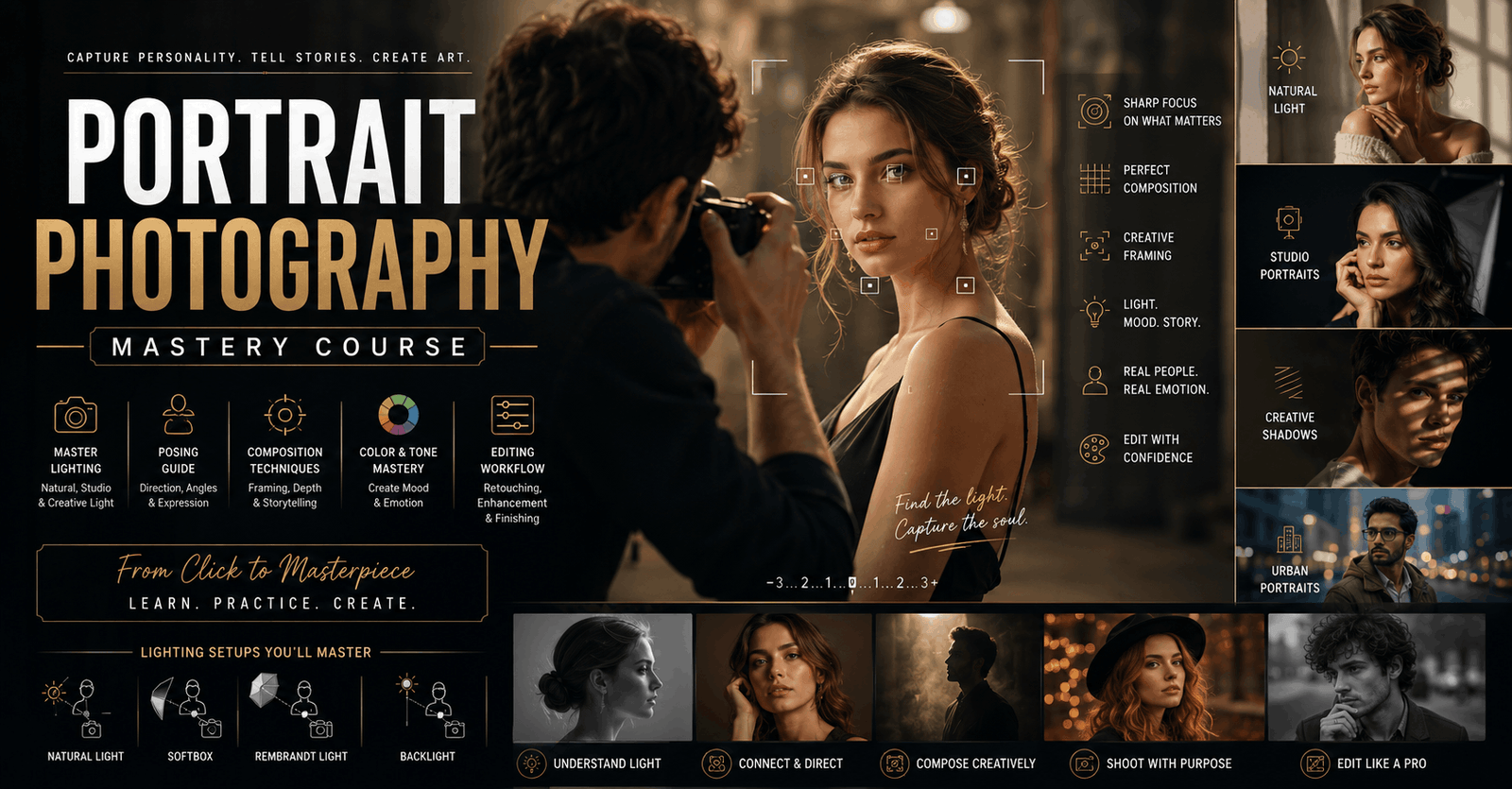Open the black-and-white profile photo above Understand Light

coord(603,677)
